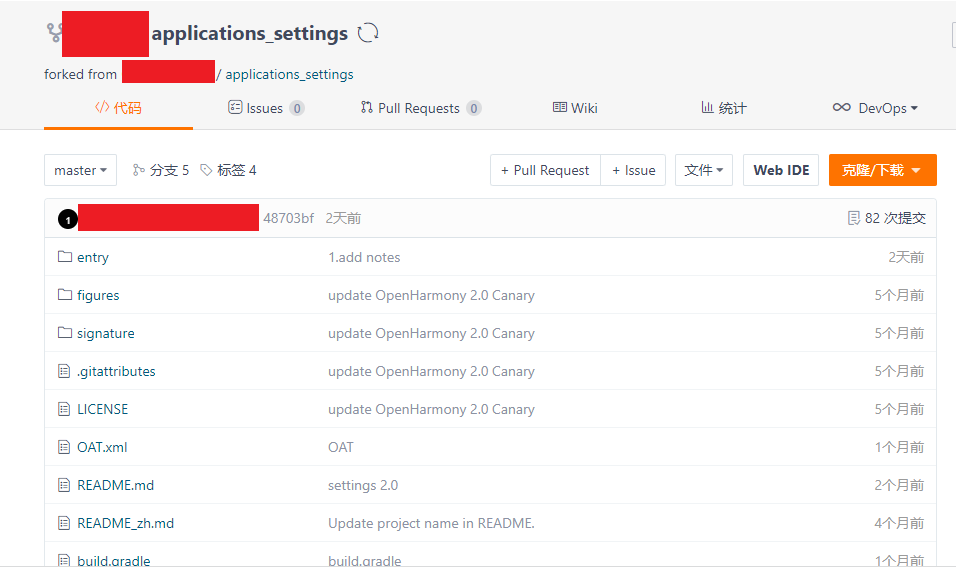Click the branch icon next to 分支 5
Screen dimensions: 964x567
(138, 170)
